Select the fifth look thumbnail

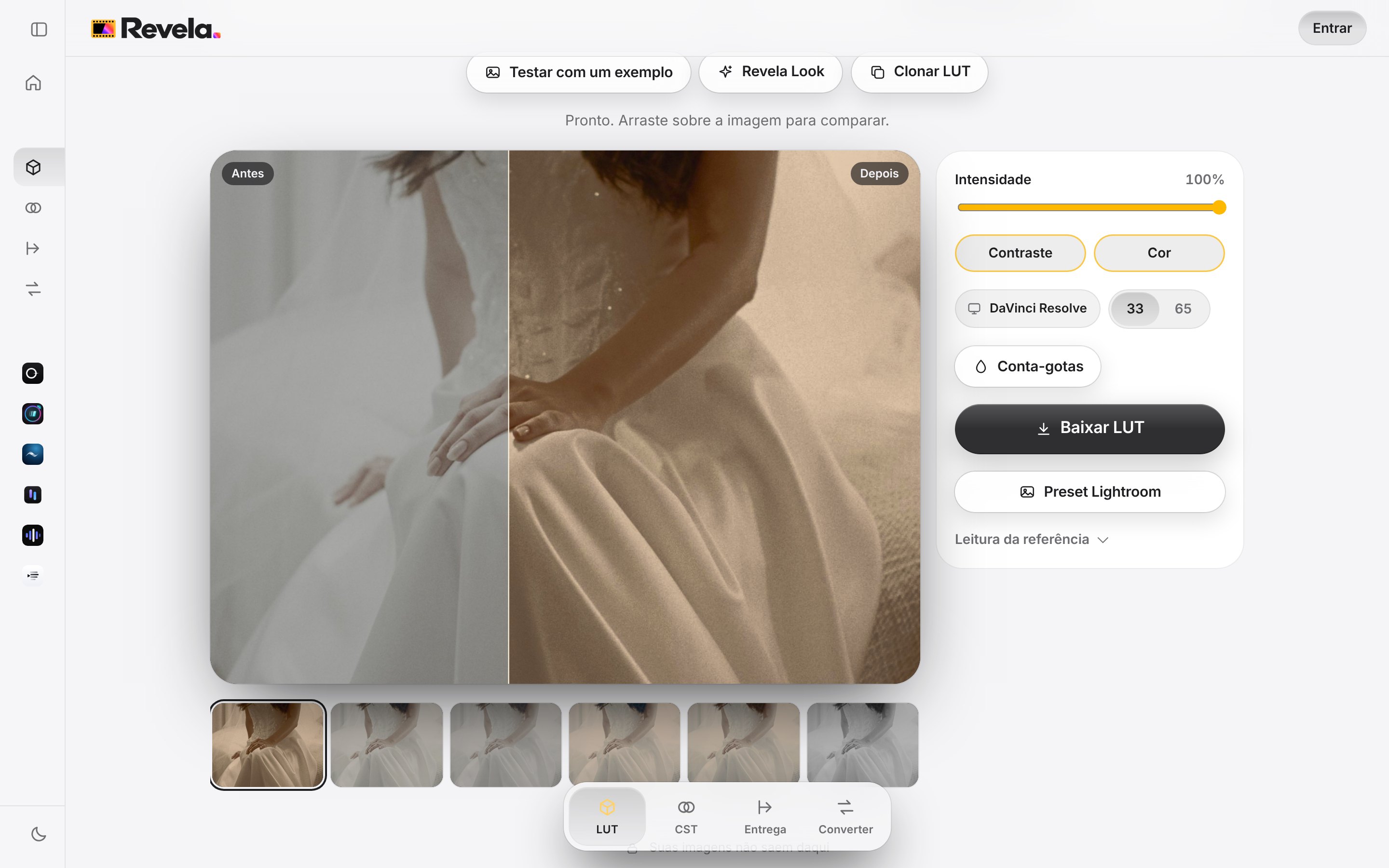743,743
